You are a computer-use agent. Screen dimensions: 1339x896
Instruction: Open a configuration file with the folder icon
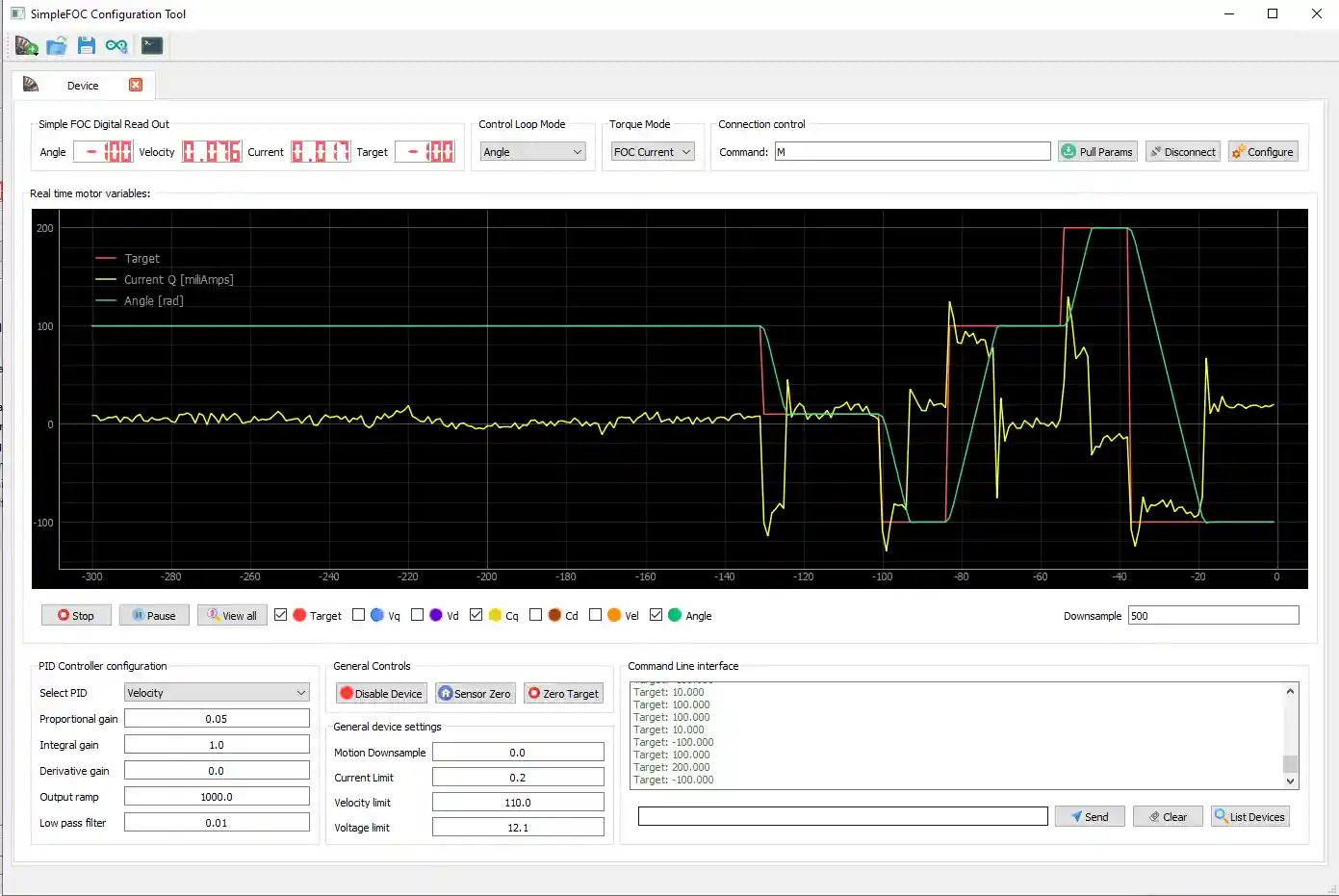(57, 45)
